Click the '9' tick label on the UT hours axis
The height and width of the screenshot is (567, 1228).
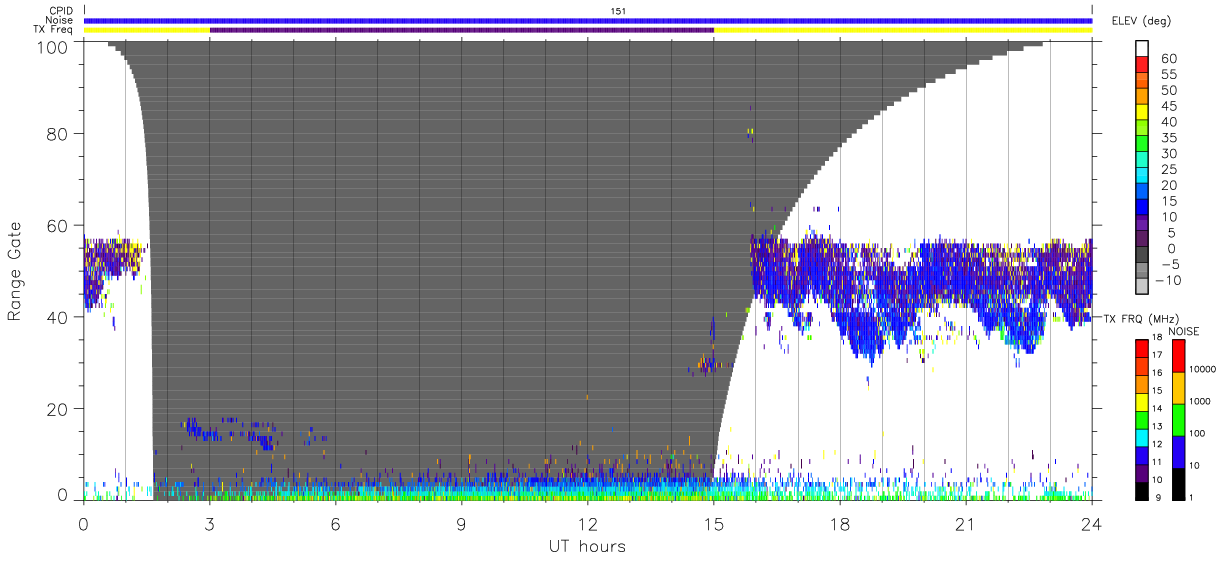click(x=462, y=524)
